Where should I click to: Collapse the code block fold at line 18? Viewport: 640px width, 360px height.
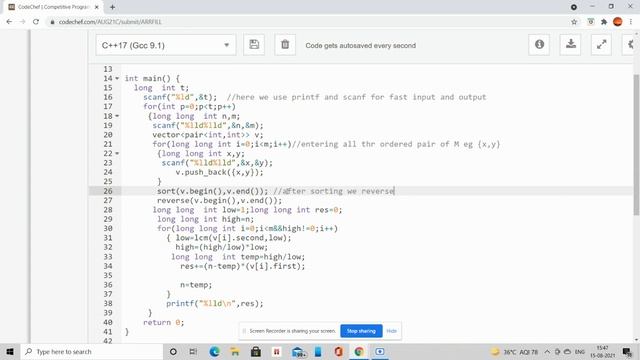tap(117, 116)
